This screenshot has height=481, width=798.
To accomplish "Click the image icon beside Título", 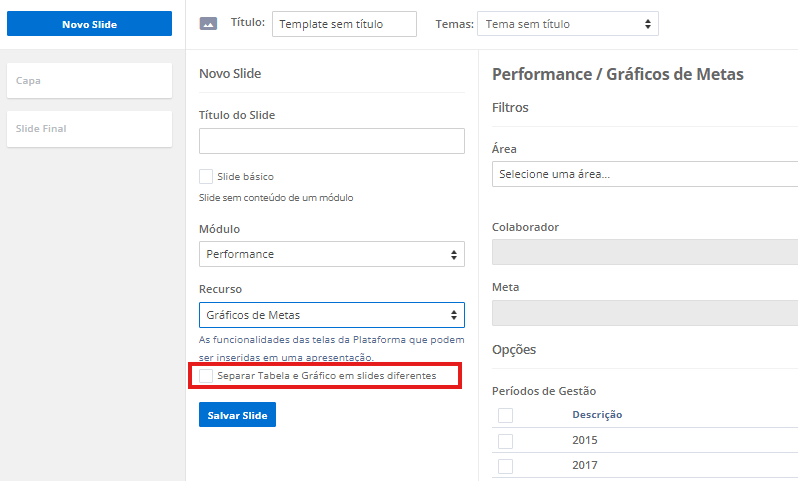I will tap(208, 23).
